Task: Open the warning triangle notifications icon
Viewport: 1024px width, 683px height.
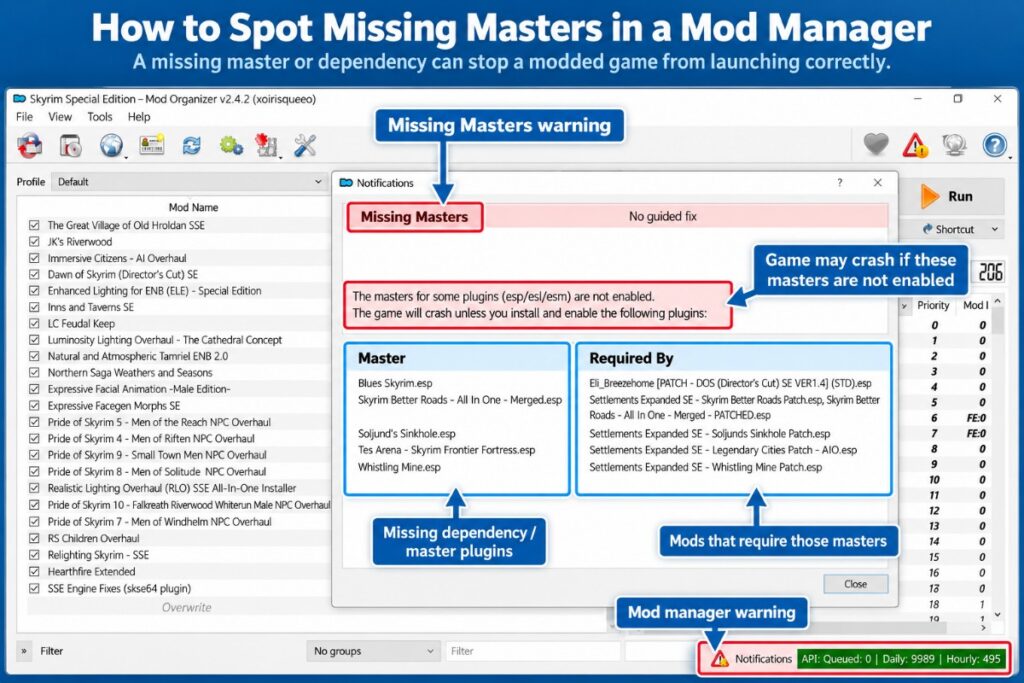Action: (915, 145)
